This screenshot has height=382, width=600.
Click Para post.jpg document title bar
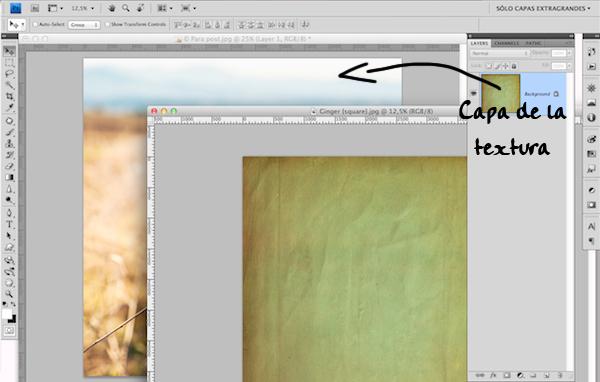(x=242, y=39)
